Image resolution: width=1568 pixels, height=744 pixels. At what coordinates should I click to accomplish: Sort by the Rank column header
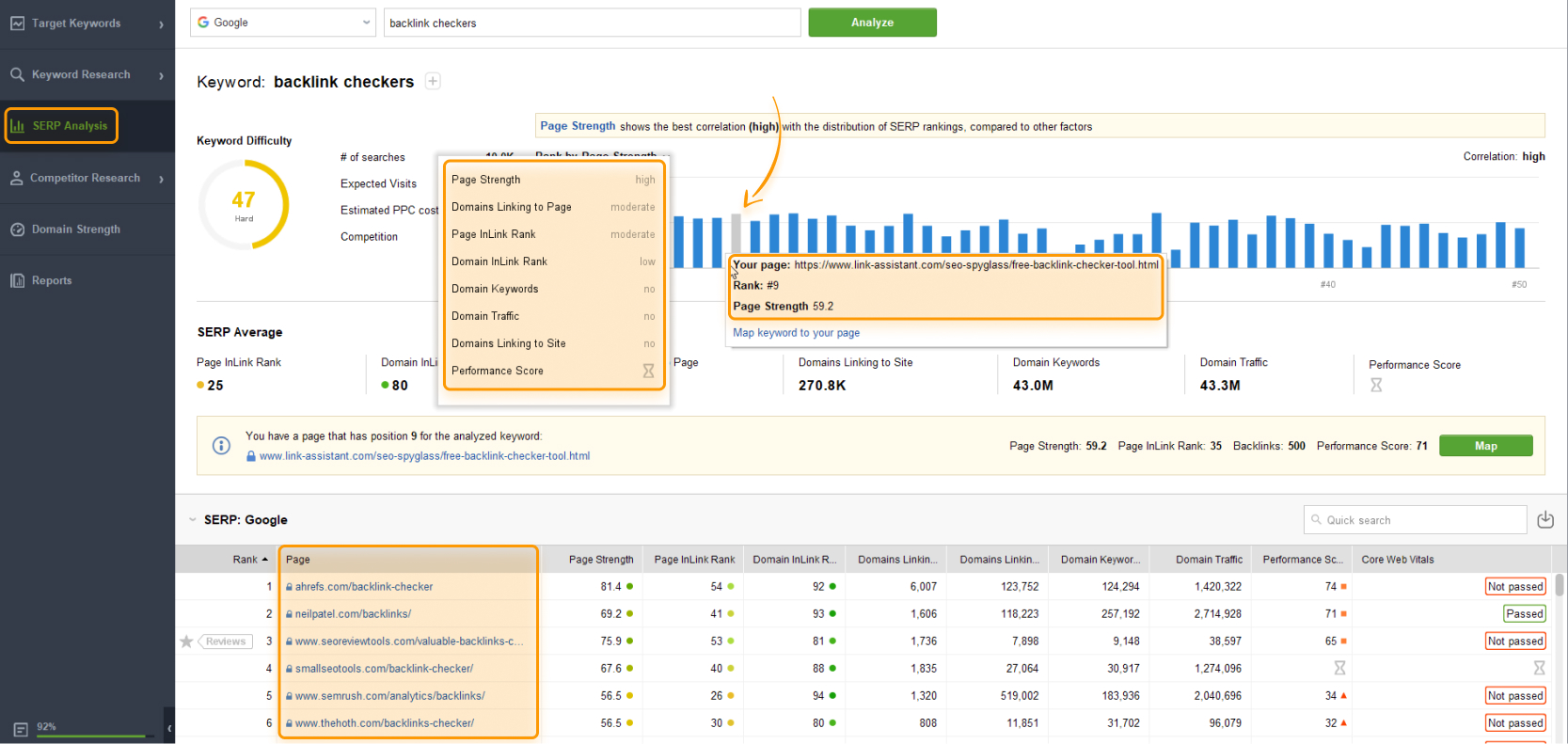(250, 560)
